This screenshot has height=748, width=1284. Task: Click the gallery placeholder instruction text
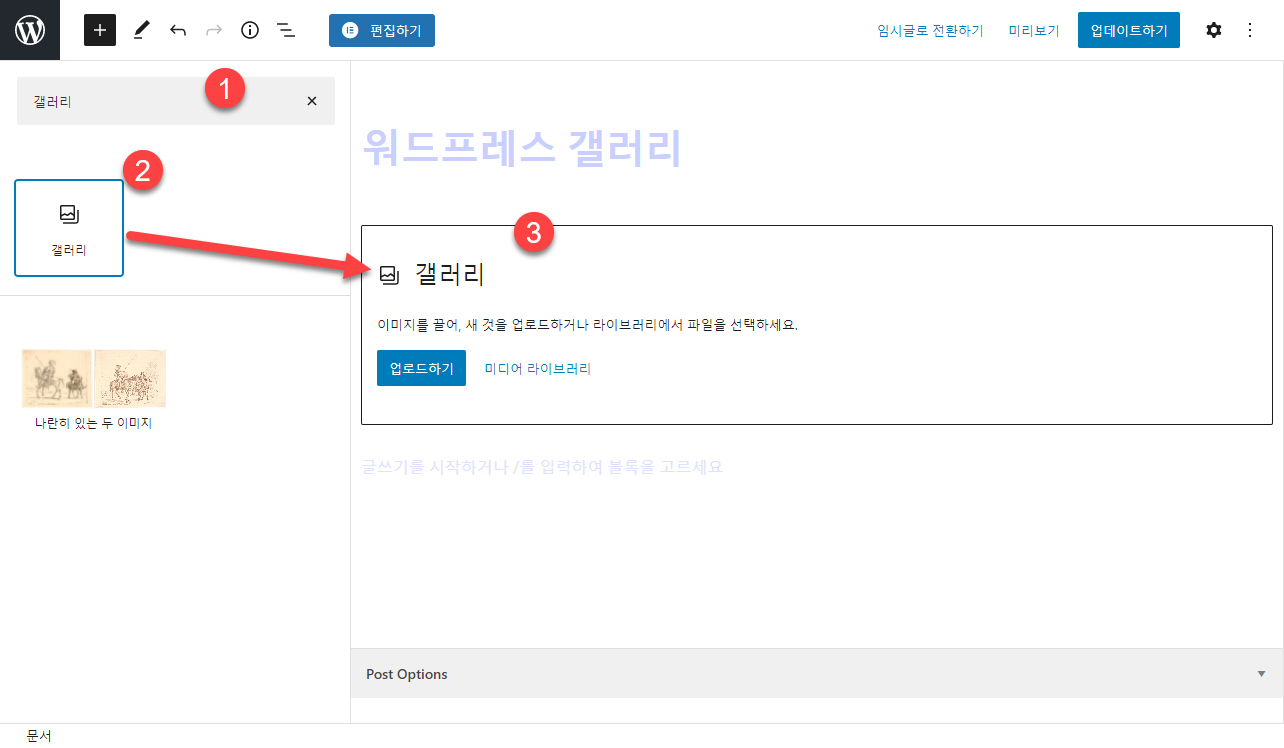[x=587, y=326]
